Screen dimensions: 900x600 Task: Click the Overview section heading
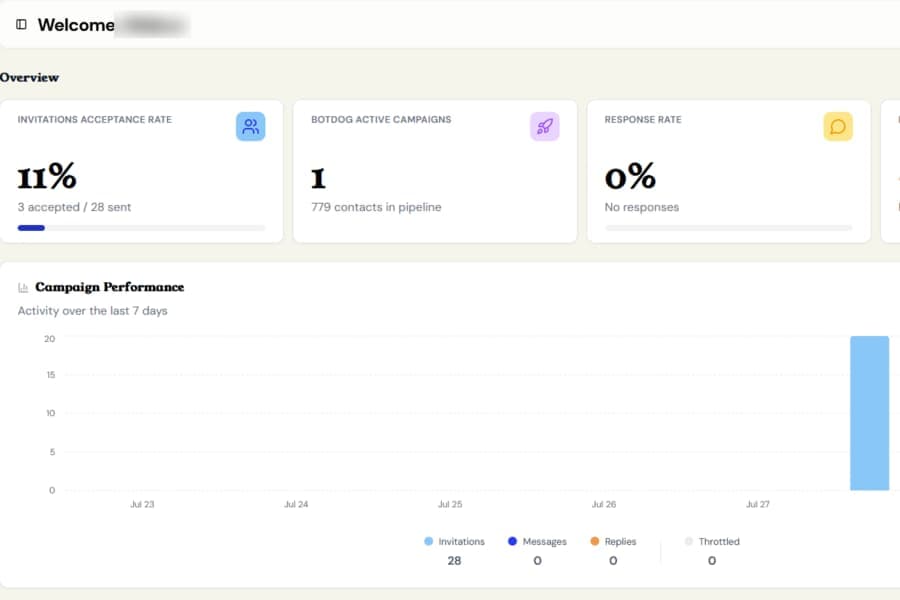click(x=29, y=78)
